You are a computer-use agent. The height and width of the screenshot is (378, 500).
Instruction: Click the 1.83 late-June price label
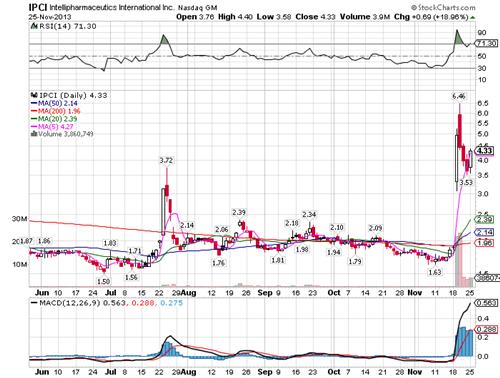click(x=110, y=243)
